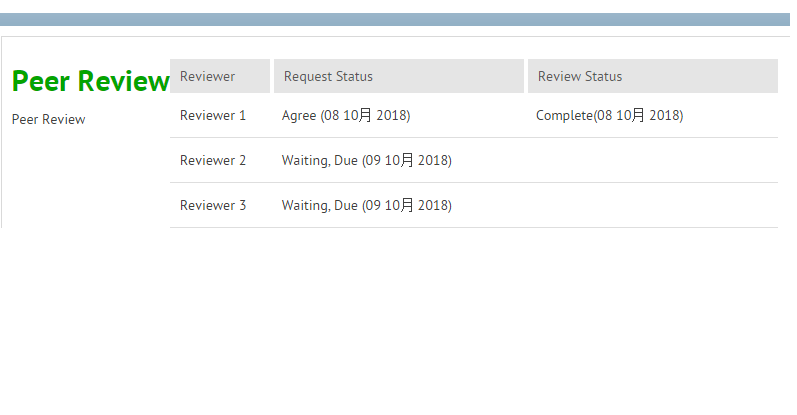Open the Reviewer 2 row label
Screen dimensions: 797x415
pos(213,160)
